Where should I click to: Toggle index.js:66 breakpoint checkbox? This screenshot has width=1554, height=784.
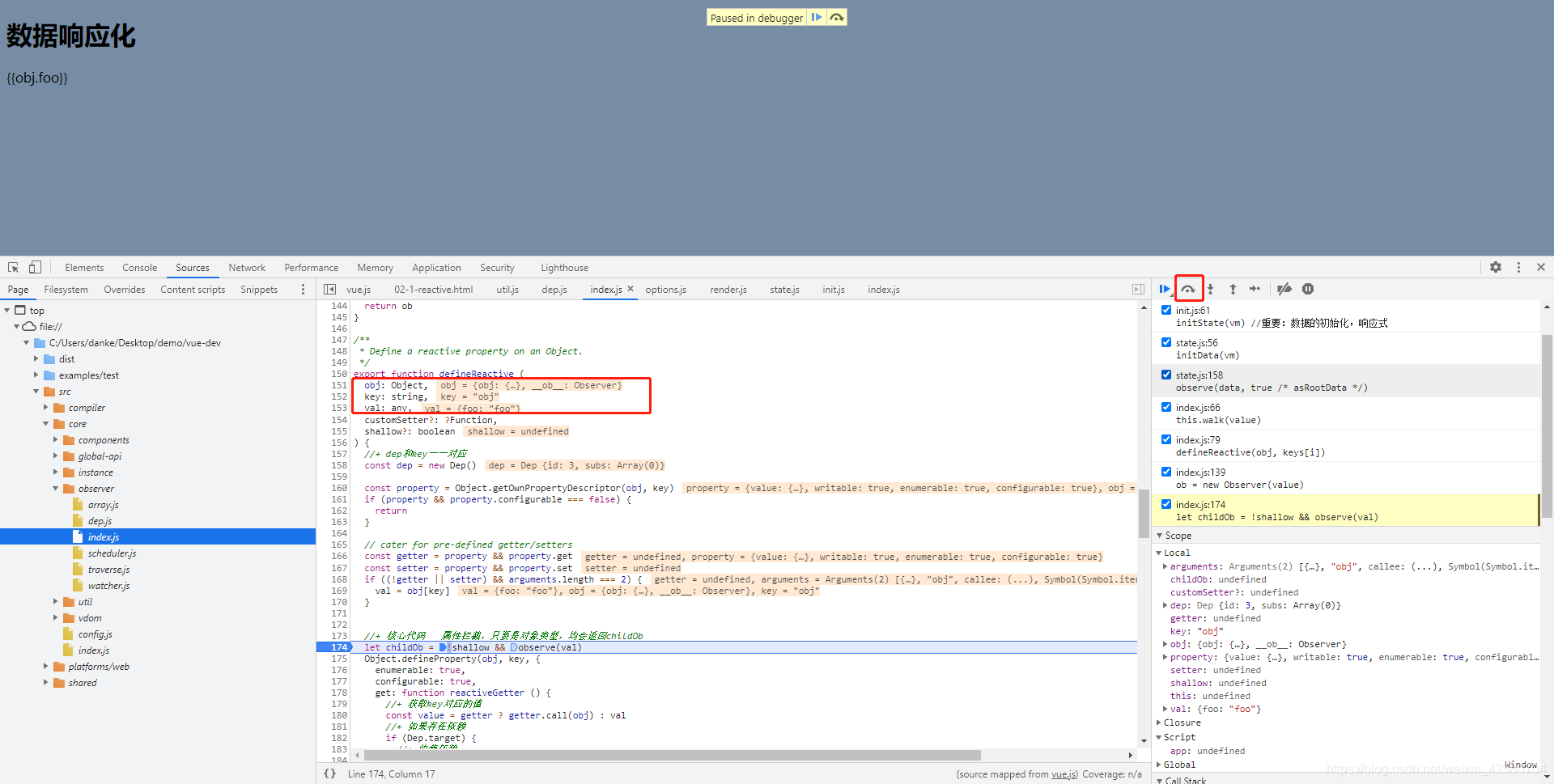point(1166,407)
